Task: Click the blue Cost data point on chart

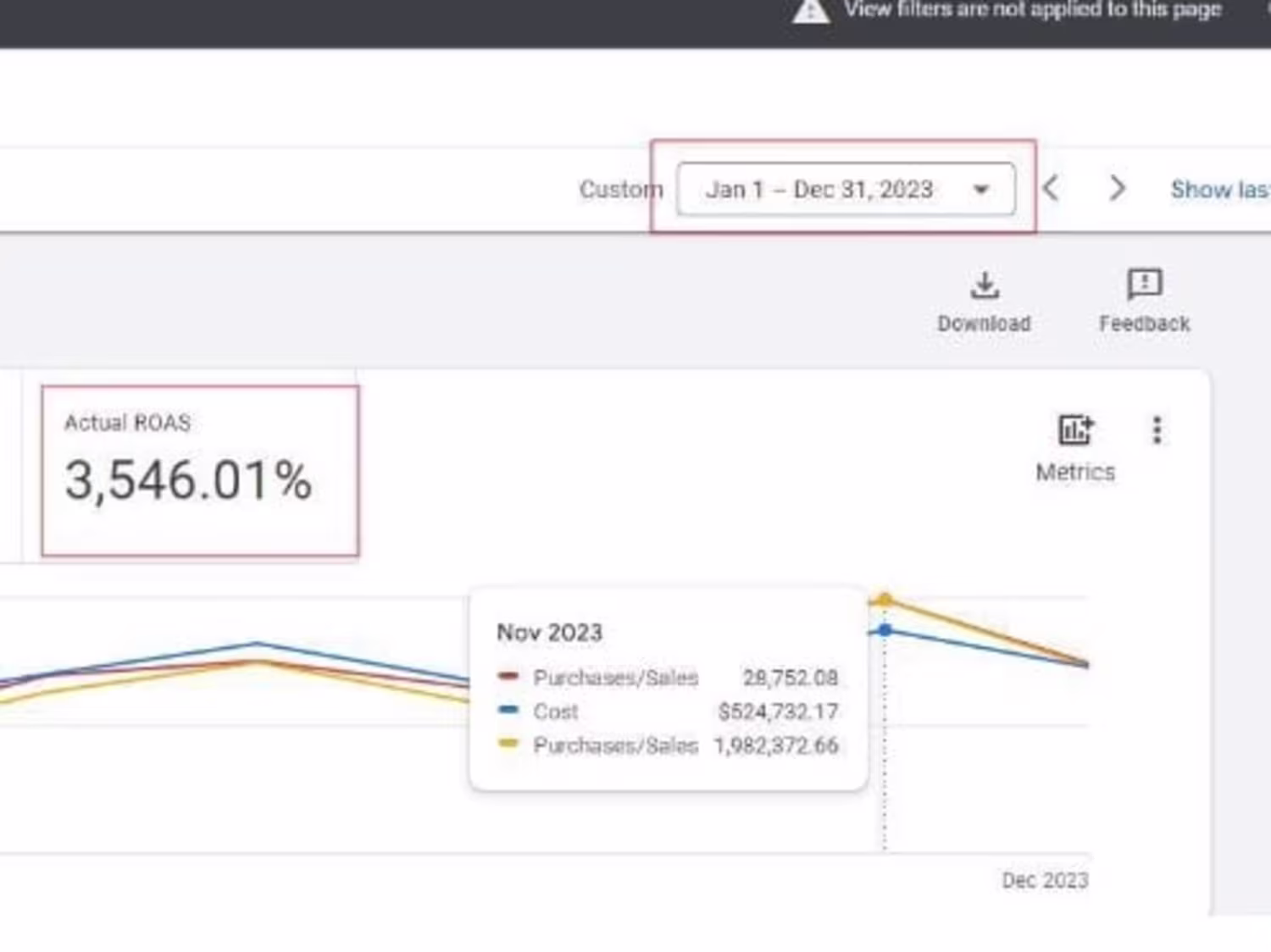Action: point(885,630)
